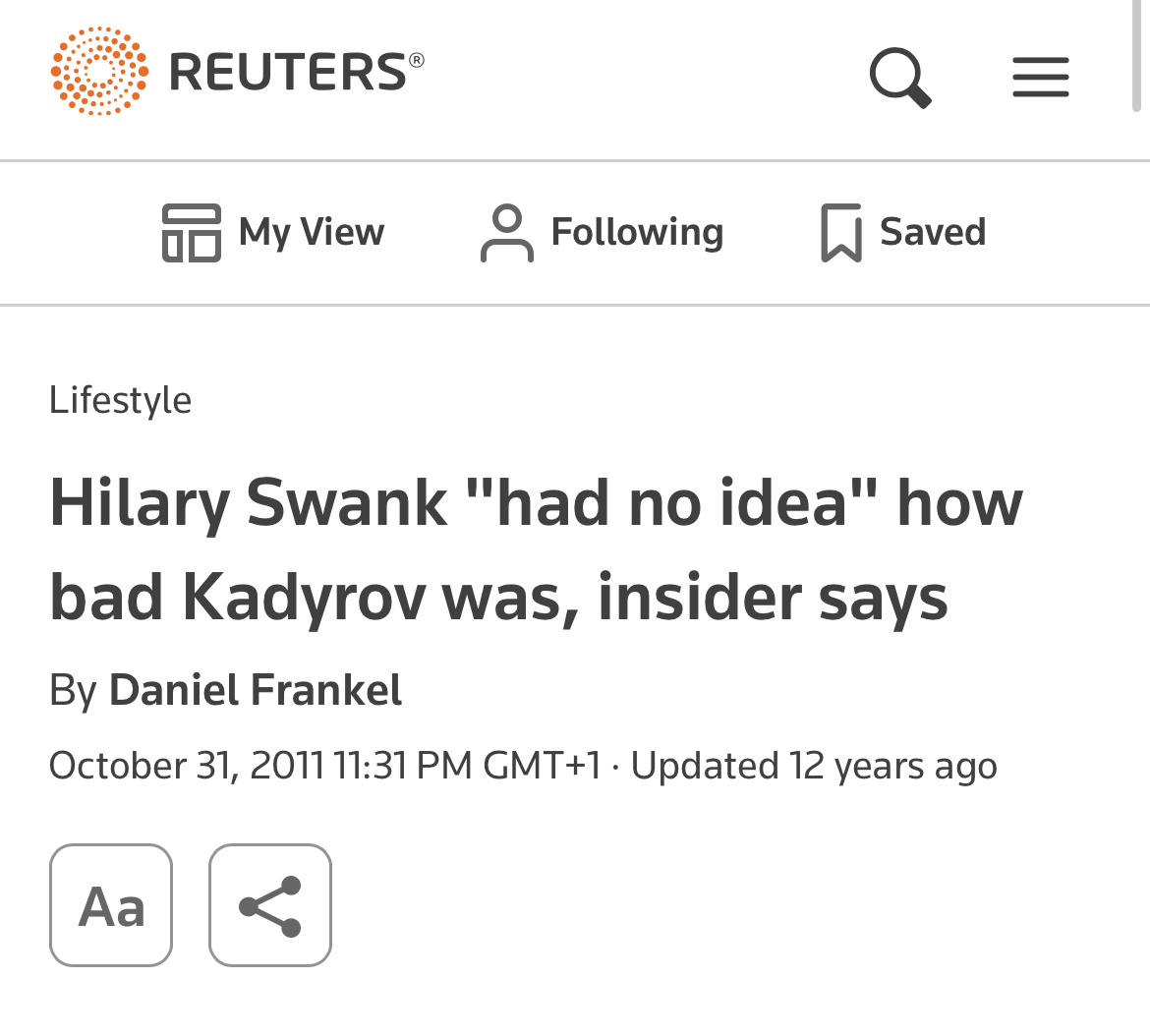The height and width of the screenshot is (1036, 1150).
Task: Click author name Daniel Frankel
Action: point(256,690)
